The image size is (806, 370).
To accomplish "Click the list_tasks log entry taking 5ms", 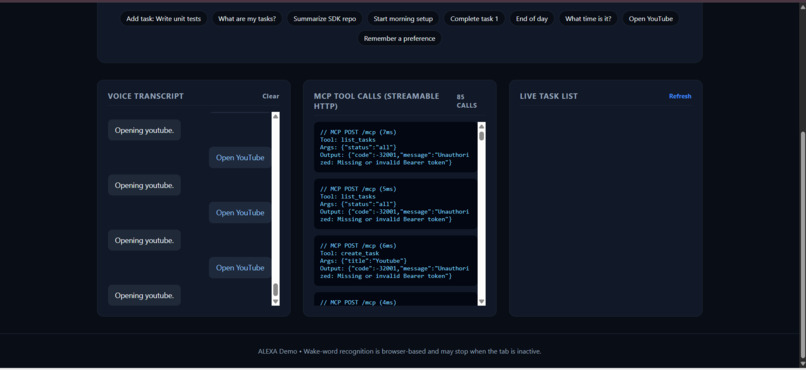I will tap(395, 204).
